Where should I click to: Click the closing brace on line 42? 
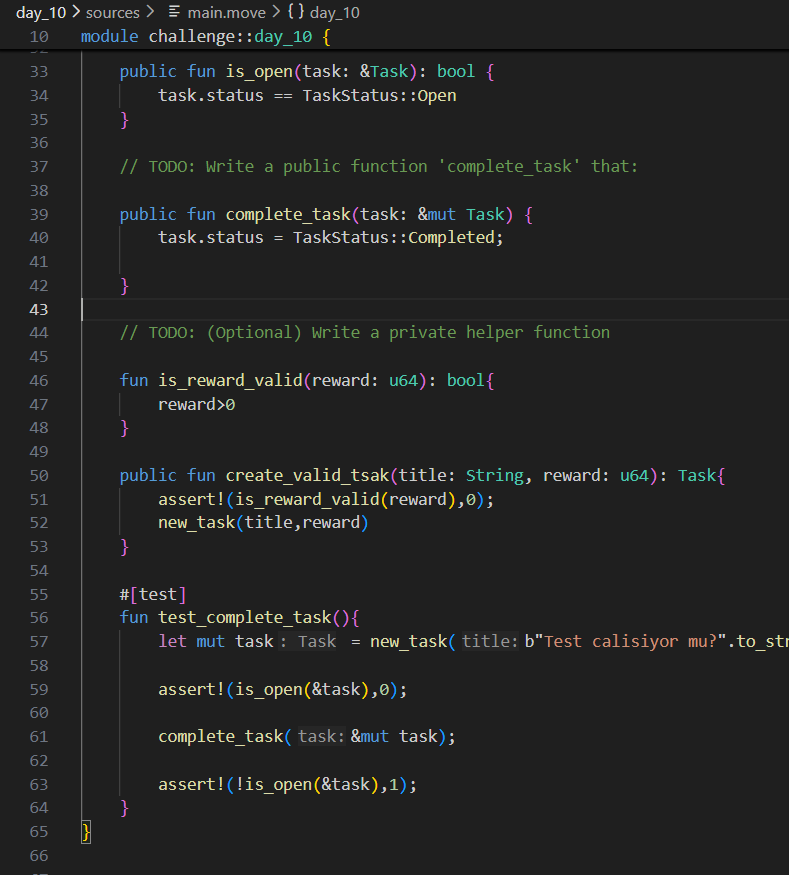[124, 286]
